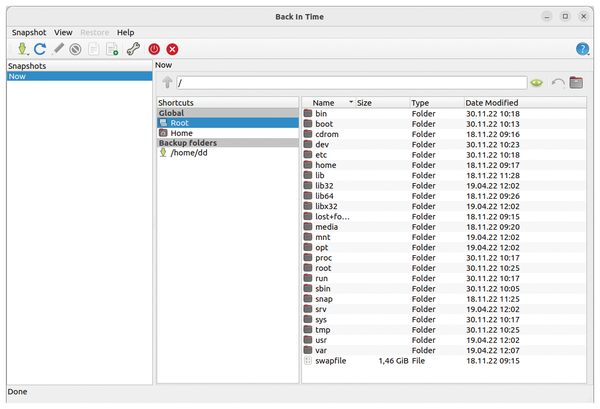The width and height of the screenshot is (600, 409).
Task: Open the help icon at toolbar right
Action: 582,48
